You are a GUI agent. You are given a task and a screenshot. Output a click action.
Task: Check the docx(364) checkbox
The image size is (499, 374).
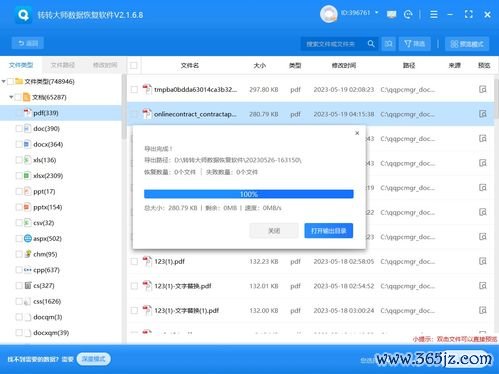point(19,144)
